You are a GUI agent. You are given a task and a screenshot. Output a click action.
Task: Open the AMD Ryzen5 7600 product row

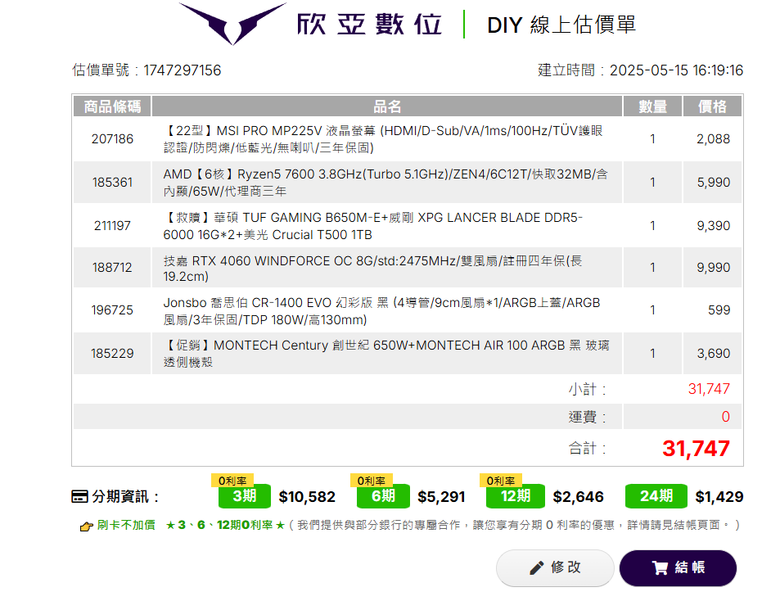click(x=387, y=182)
